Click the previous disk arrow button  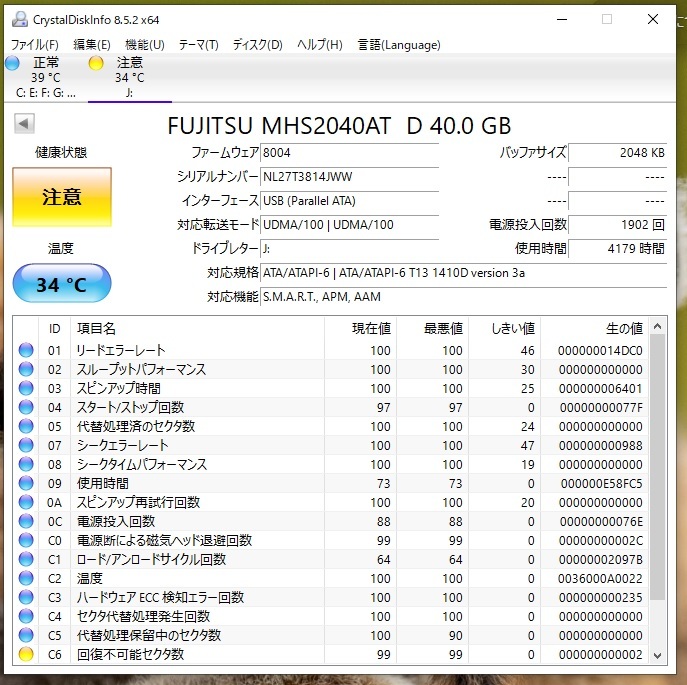tap(24, 124)
